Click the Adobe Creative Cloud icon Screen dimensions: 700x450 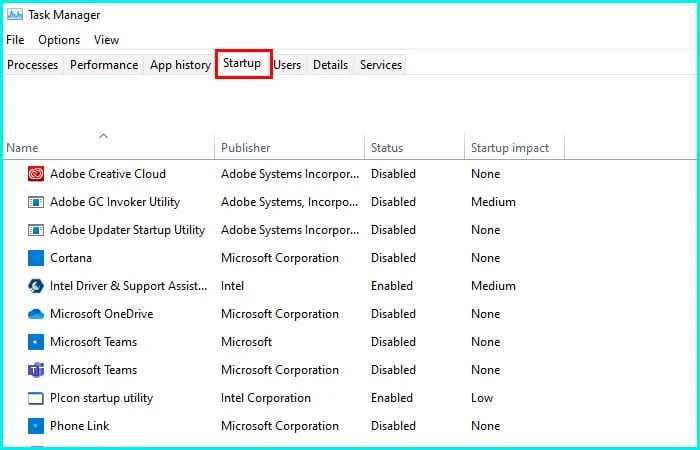(x=36, y=174)
